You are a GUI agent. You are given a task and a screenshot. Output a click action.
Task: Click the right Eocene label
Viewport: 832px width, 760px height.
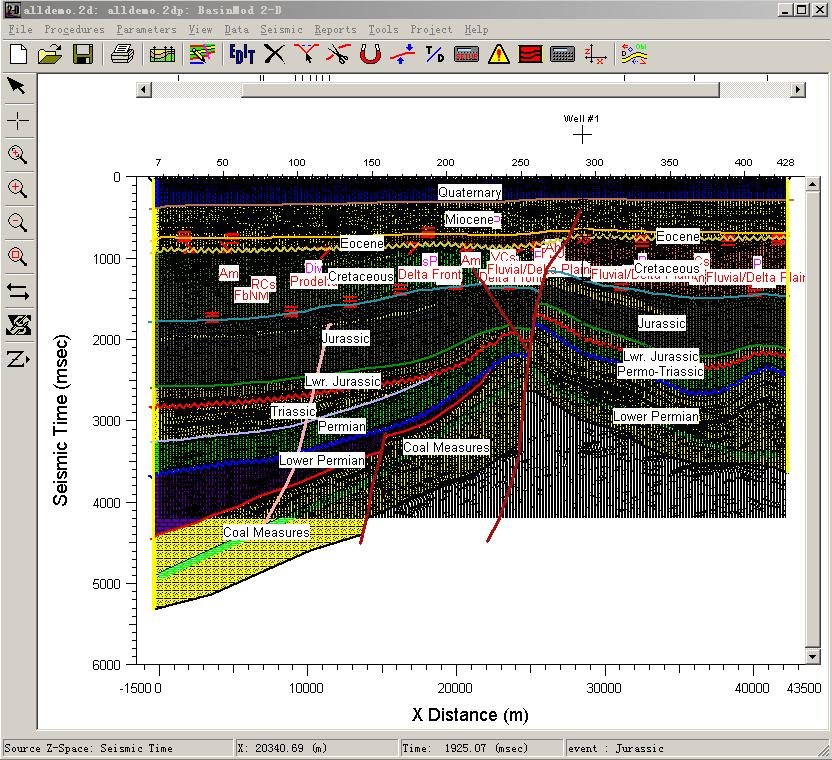pos(678,236)
